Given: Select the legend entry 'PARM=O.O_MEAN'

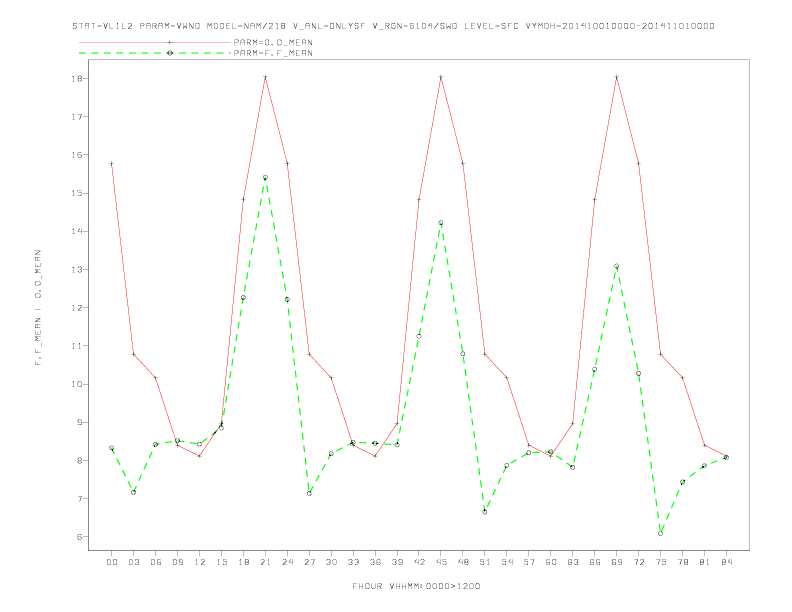Looking at the screenshot, I should click(273, 42).
